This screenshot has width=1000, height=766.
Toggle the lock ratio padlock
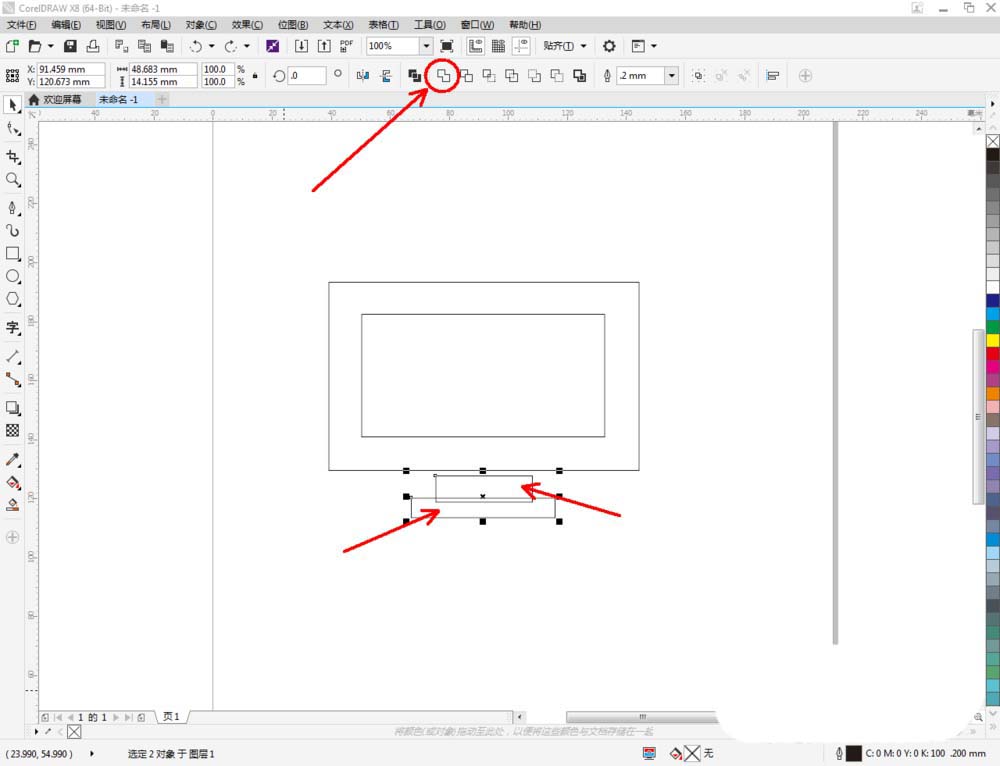tap(255, 76)
